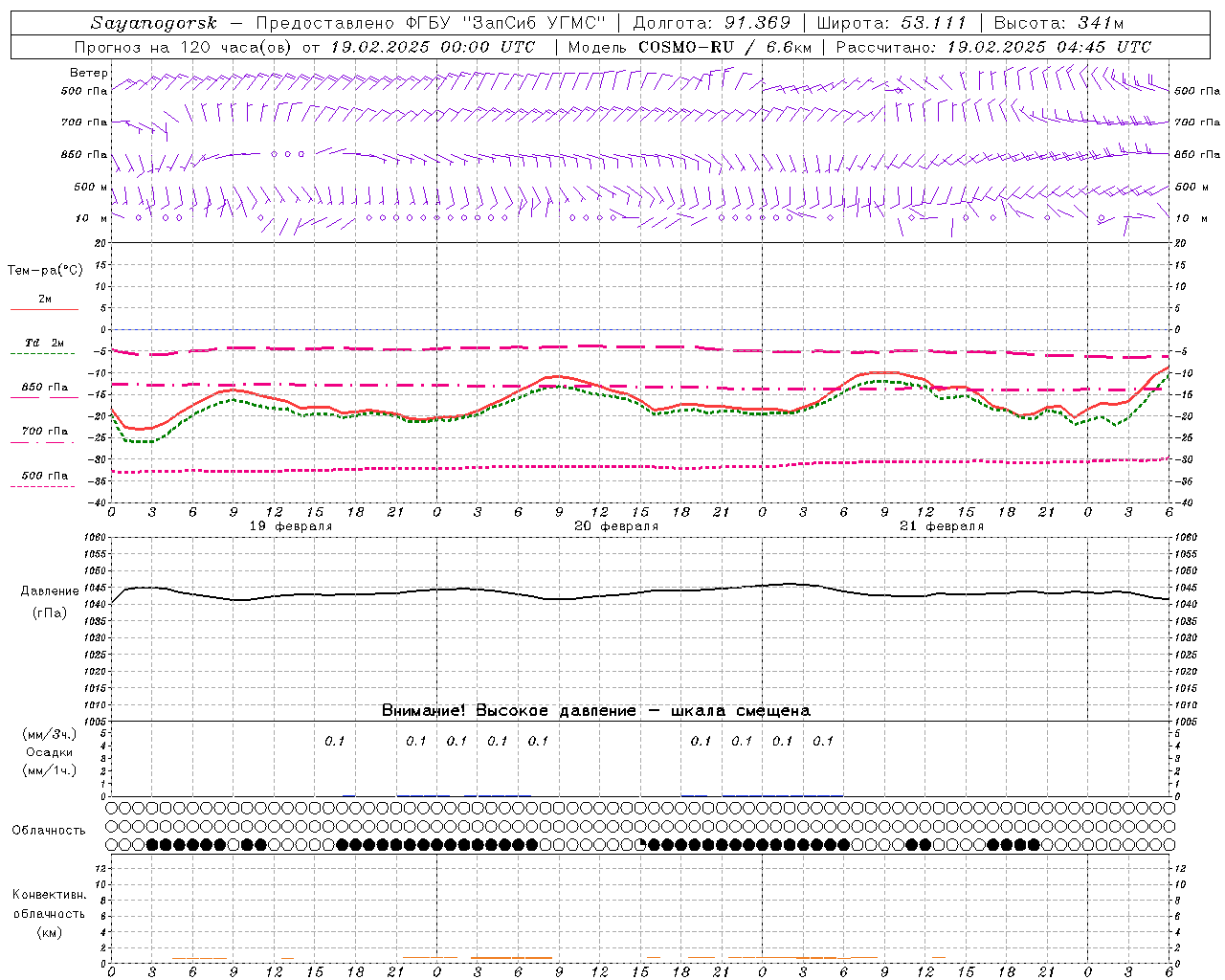
Task: Click 'Внимание! Высокое давление – шкала смещена' warning
Action: point(596,711)
